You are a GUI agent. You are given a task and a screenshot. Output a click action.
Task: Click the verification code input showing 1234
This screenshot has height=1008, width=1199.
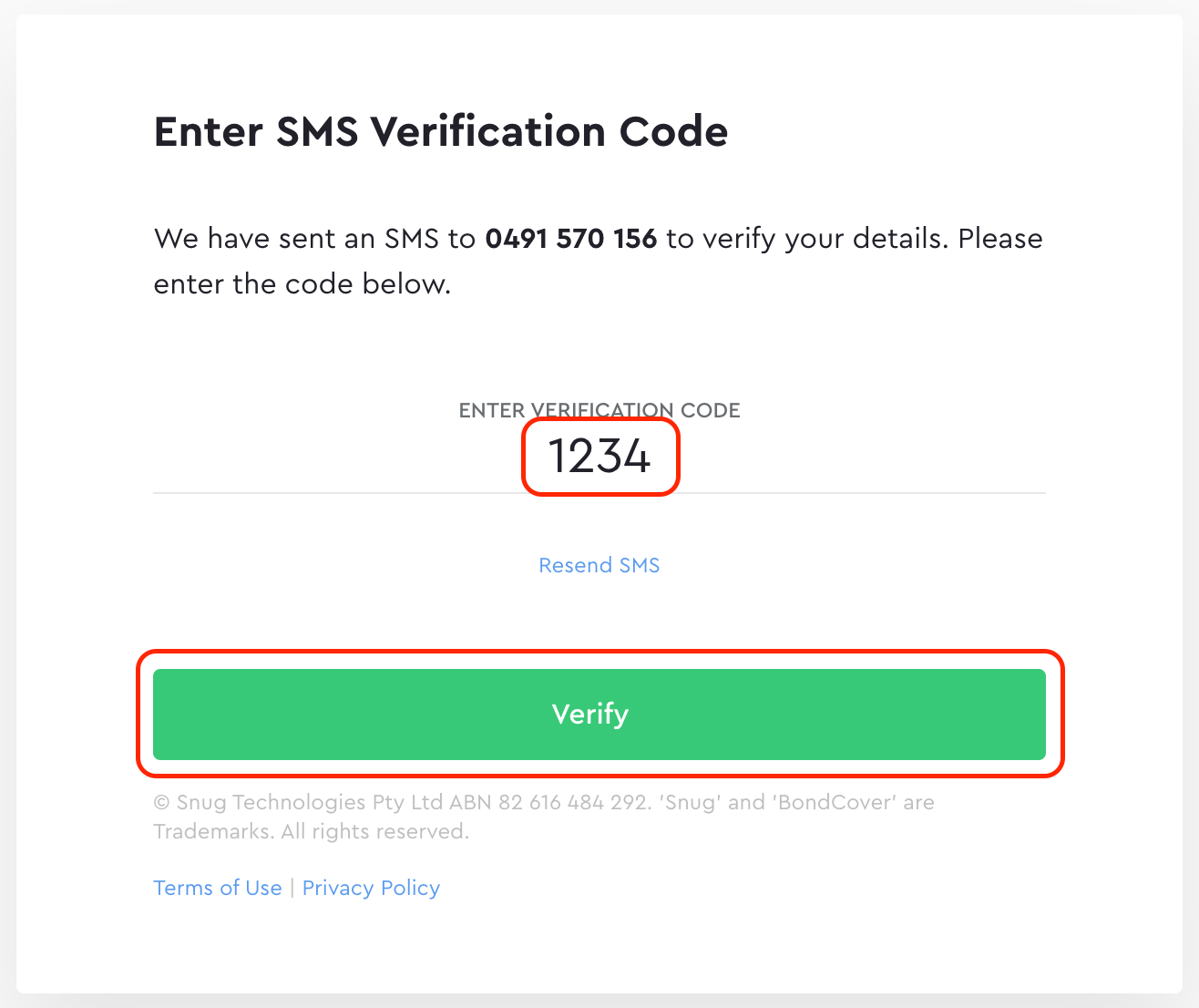(599, 458)
